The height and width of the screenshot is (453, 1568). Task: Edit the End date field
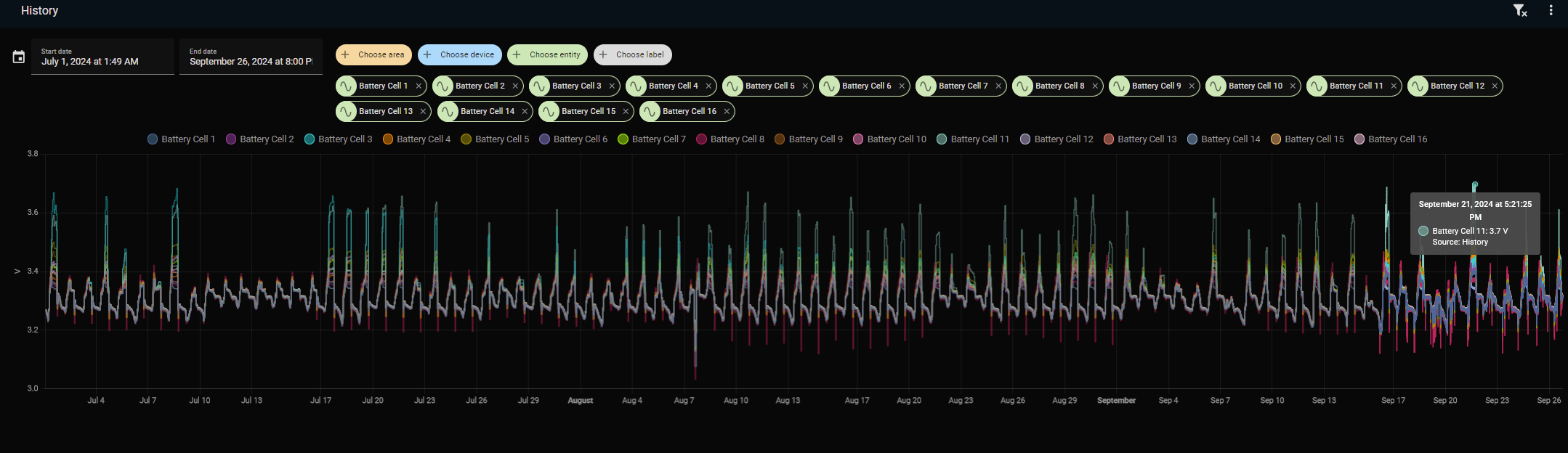coord(251,57)
